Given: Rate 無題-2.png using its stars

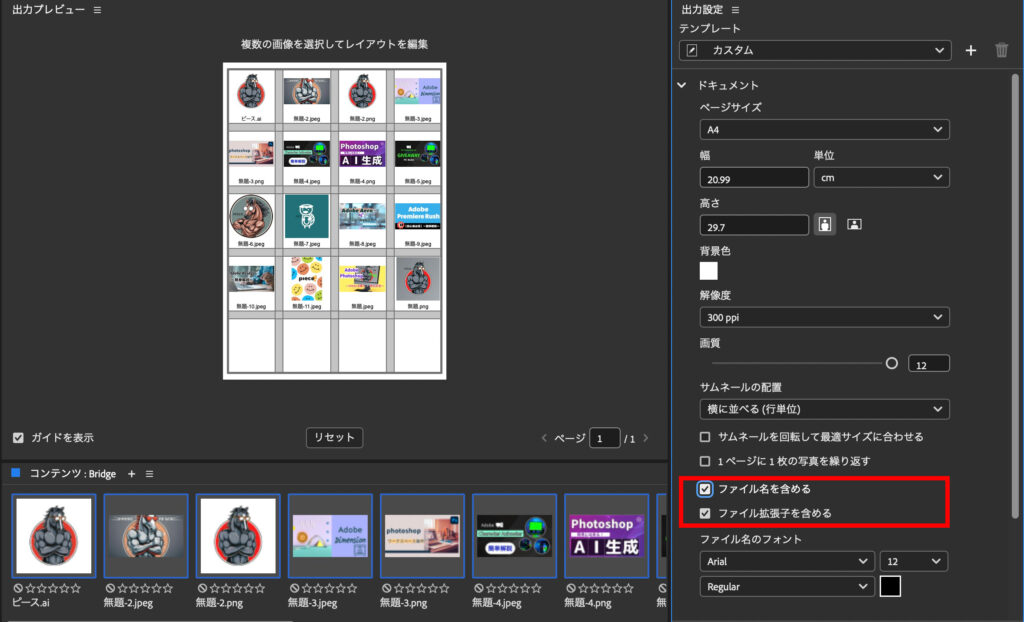Looking at the screenshot, I should (x=238, y=588).
